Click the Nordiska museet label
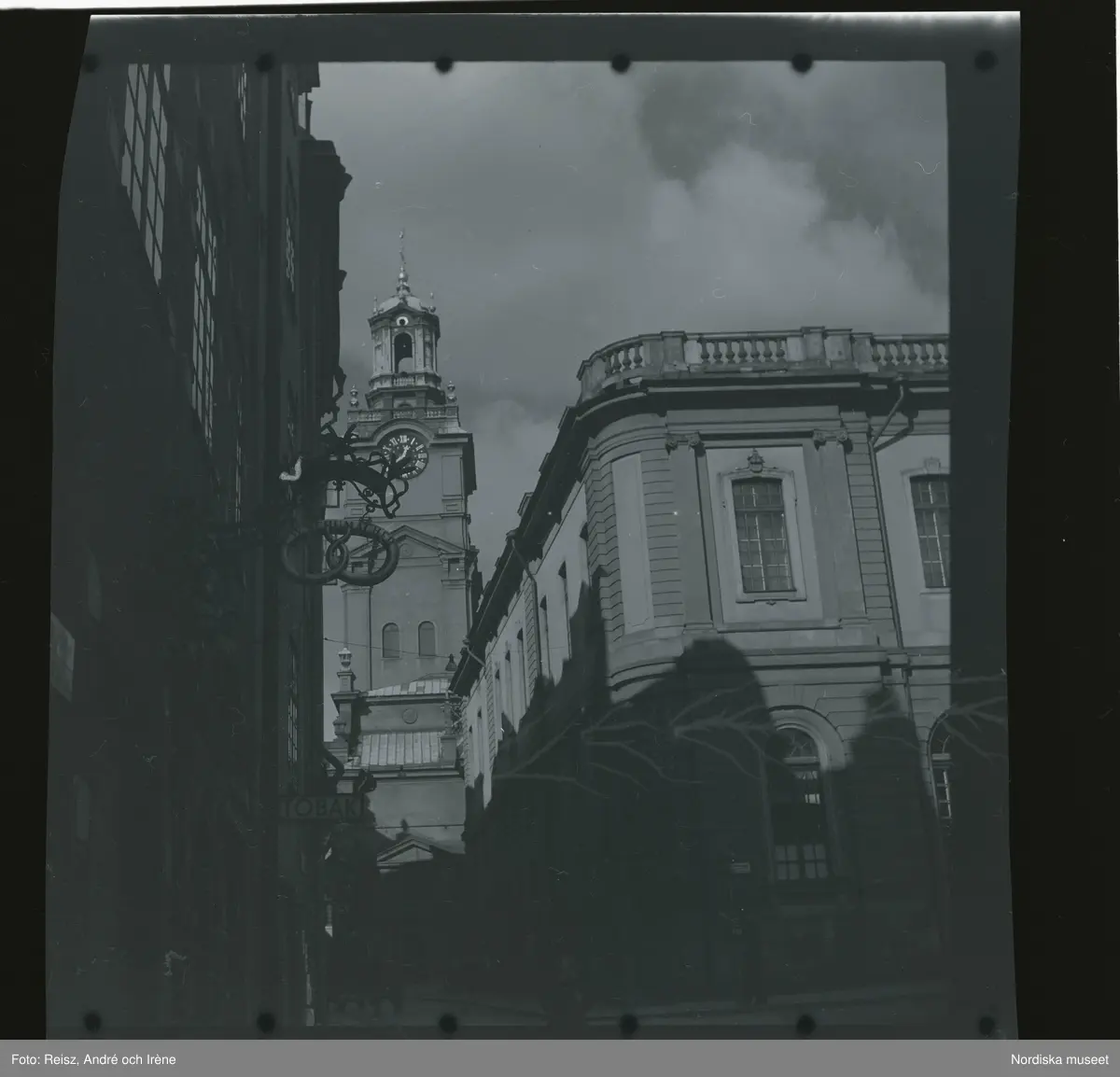 pos(1059,1059)
